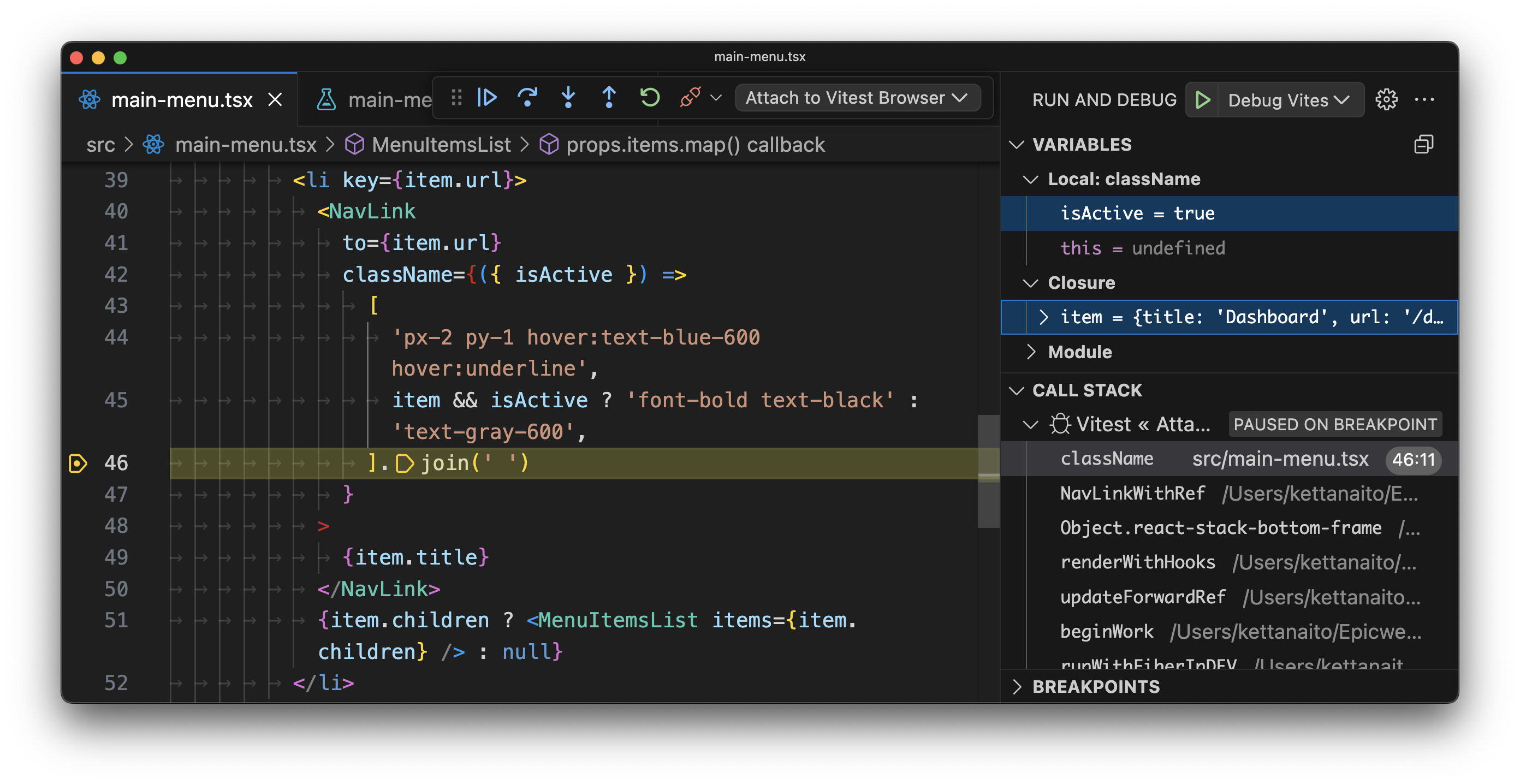This screenshot has width=1520, height=784.
Task: Click line number 52 in the gutter
Action: [x=116, y=683]
